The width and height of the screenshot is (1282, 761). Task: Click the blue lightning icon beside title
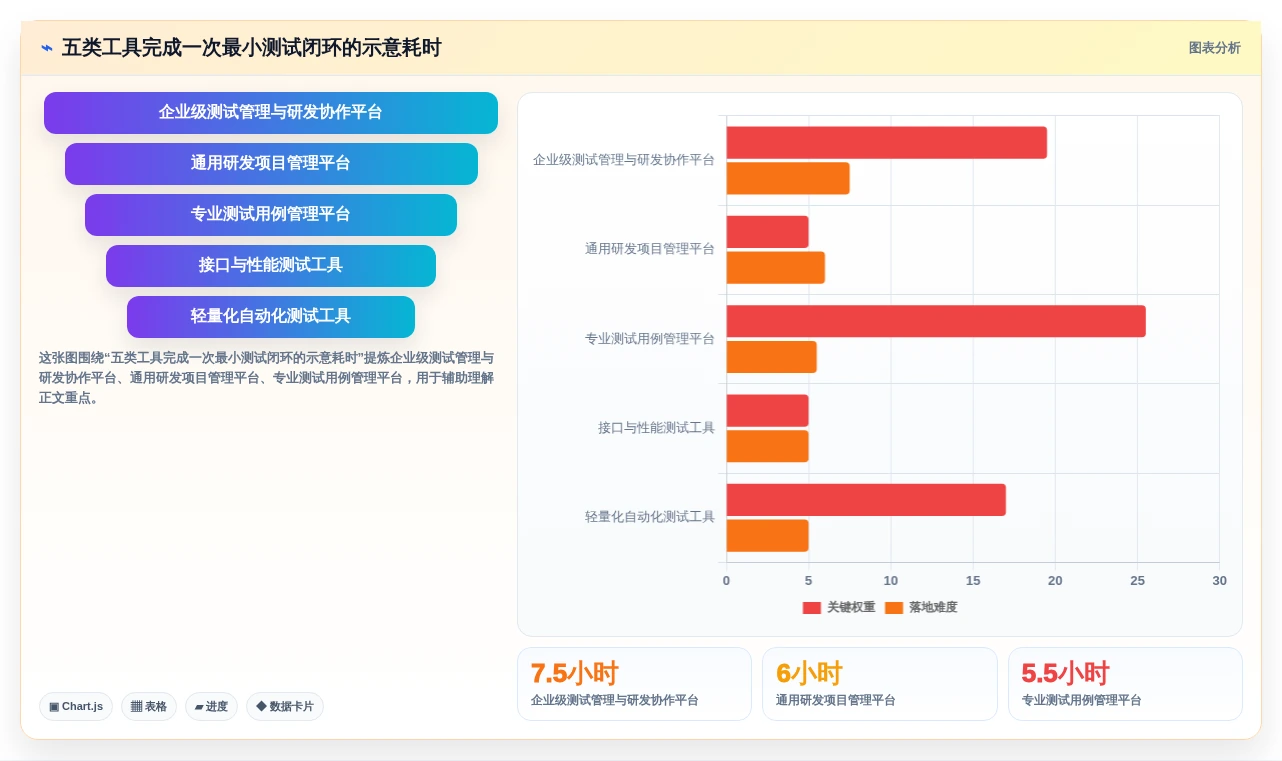(47, 48)
